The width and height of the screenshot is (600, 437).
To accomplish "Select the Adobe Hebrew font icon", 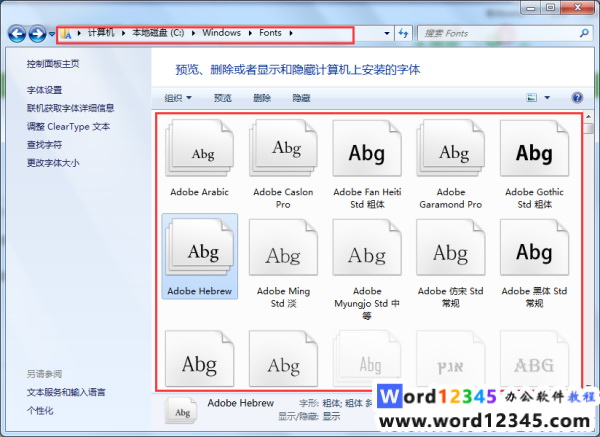I will coord(199,247).
